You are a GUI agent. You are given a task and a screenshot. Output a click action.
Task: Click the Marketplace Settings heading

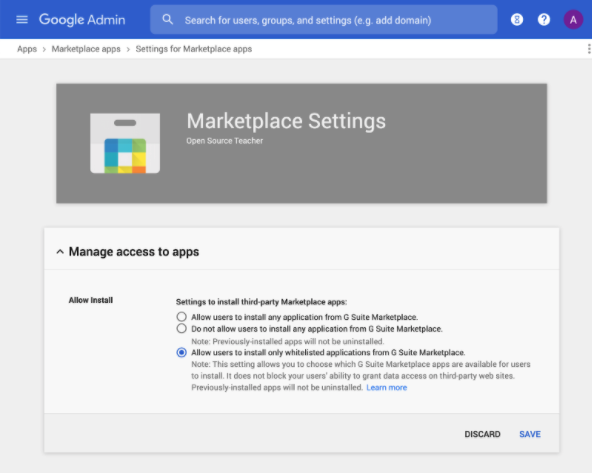(x=286, y=121)
